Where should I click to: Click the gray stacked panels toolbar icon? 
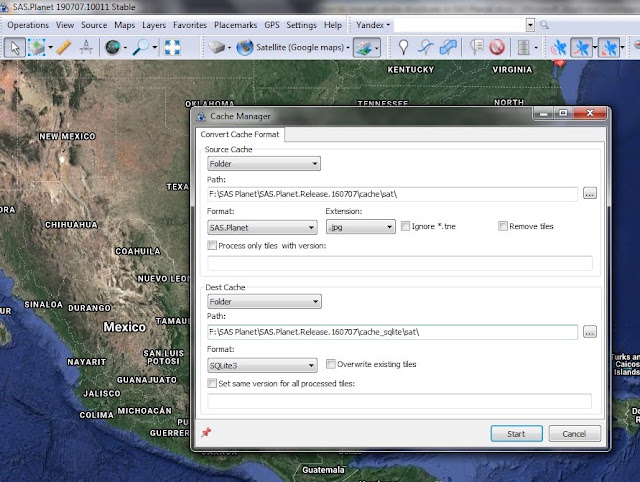coord(523,48)
